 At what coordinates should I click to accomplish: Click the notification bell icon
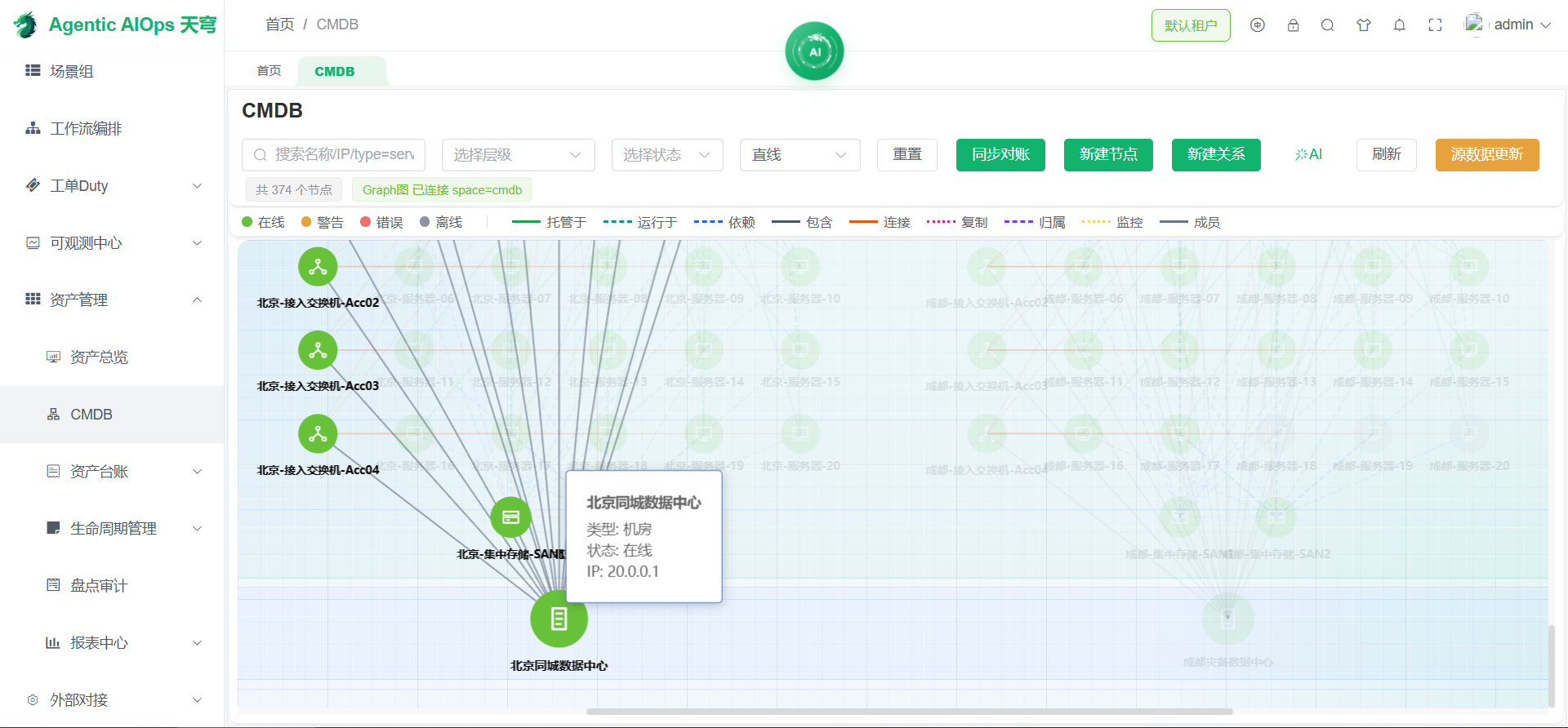tap(1399, 25)
